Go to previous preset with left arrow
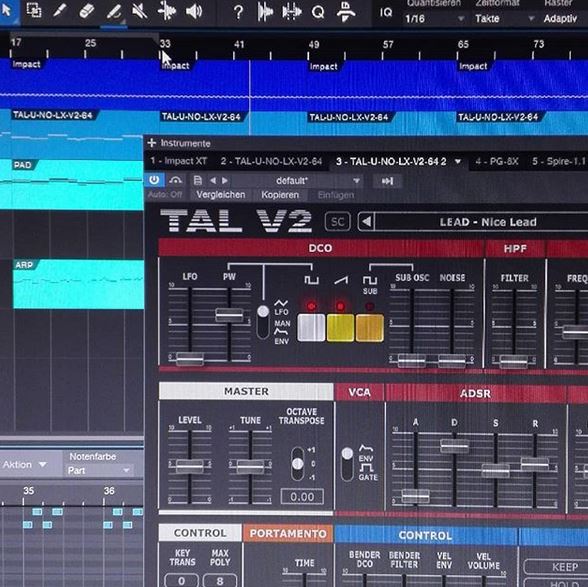 pyautogui.click(x=213, y=180)
